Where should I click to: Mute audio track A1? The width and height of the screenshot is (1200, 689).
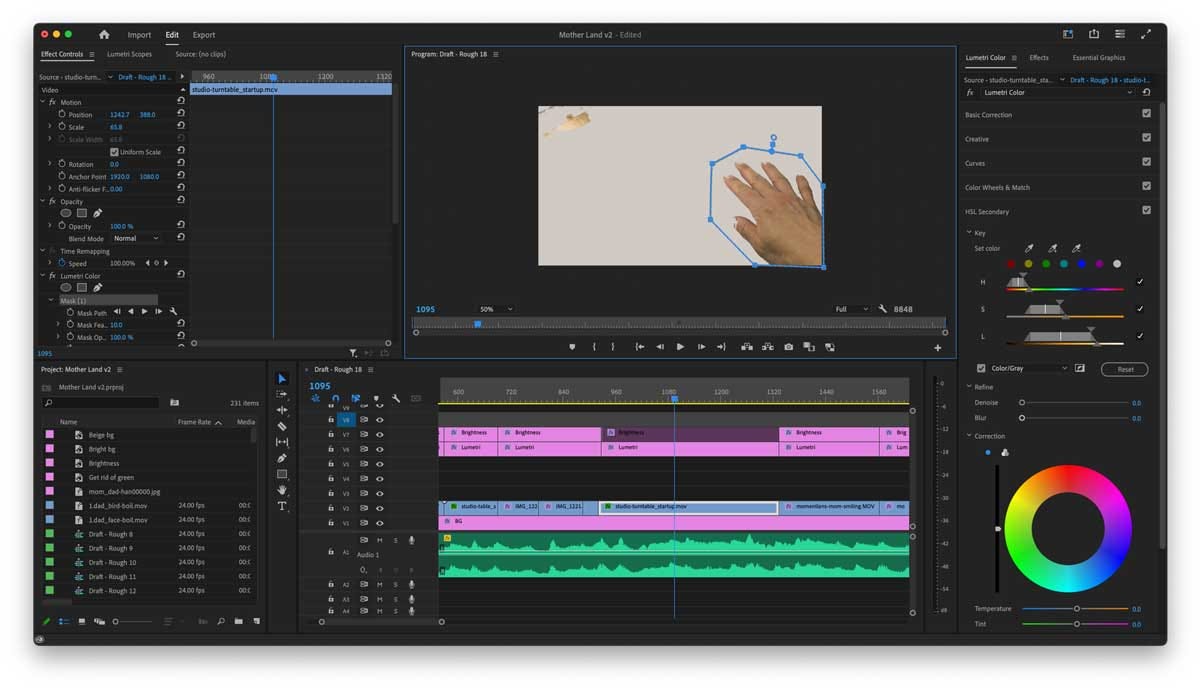tap(380, 540)
